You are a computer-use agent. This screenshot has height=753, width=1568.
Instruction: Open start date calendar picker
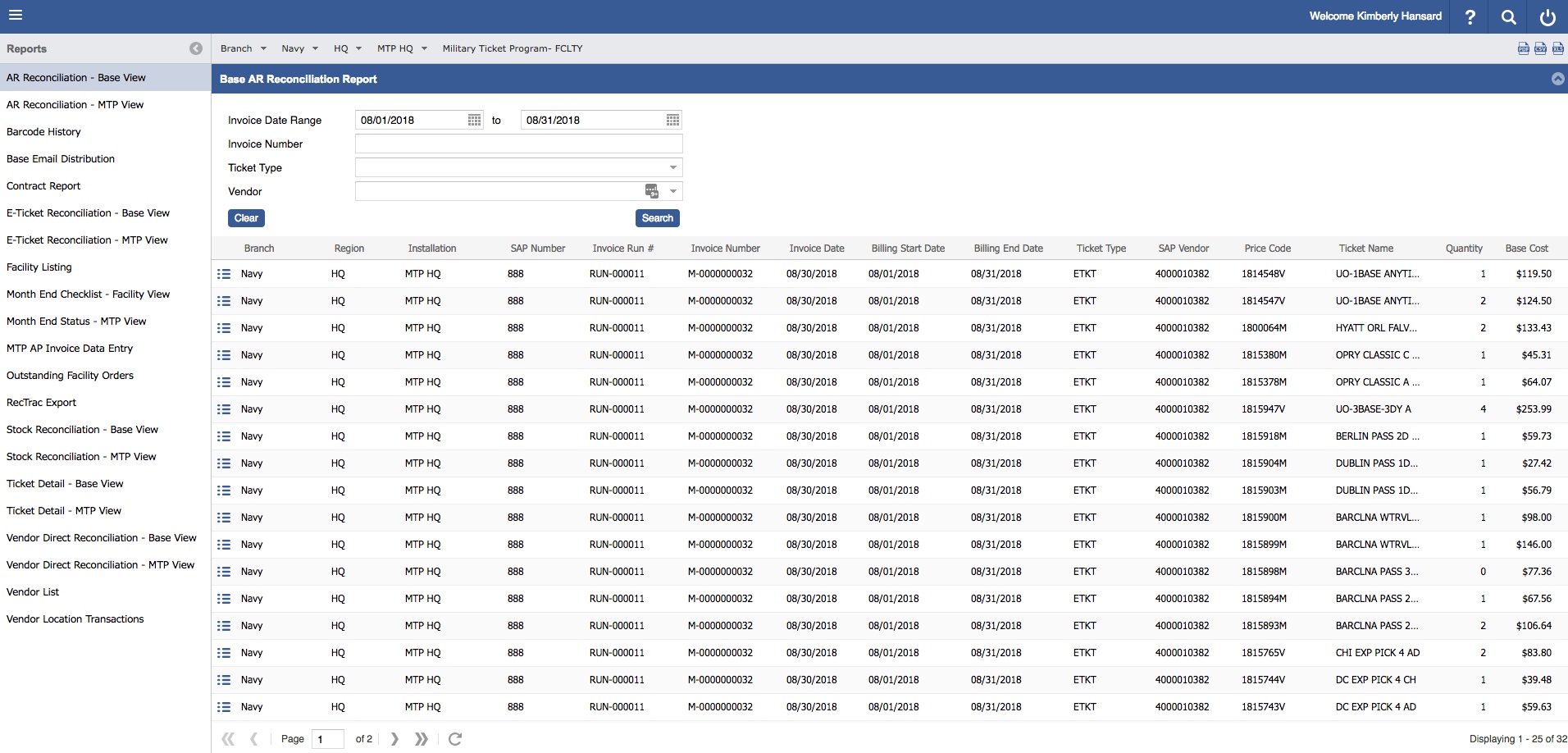tap(474, 121)
